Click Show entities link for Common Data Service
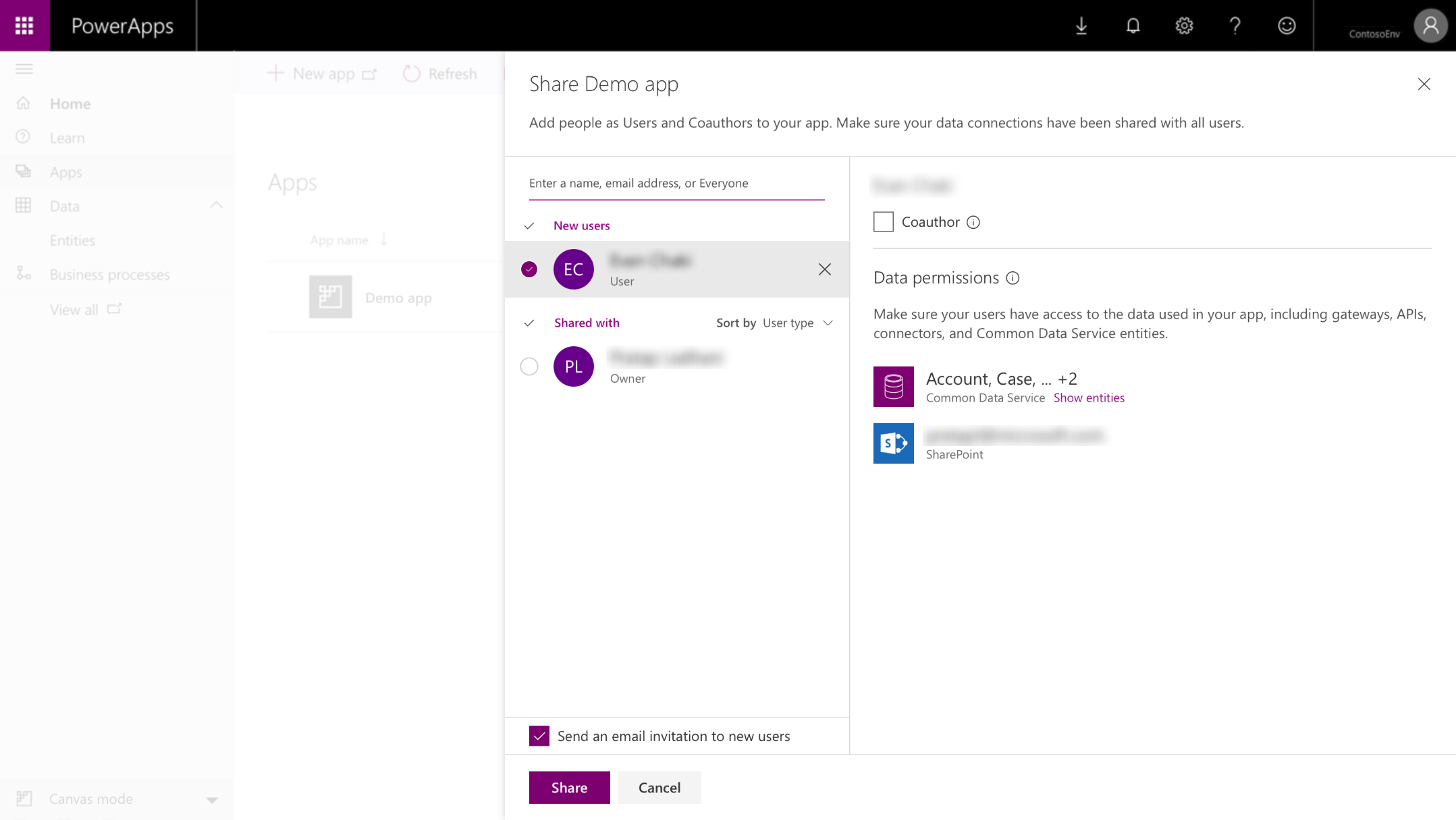The image size is (1456, 820). [1089, 397]
